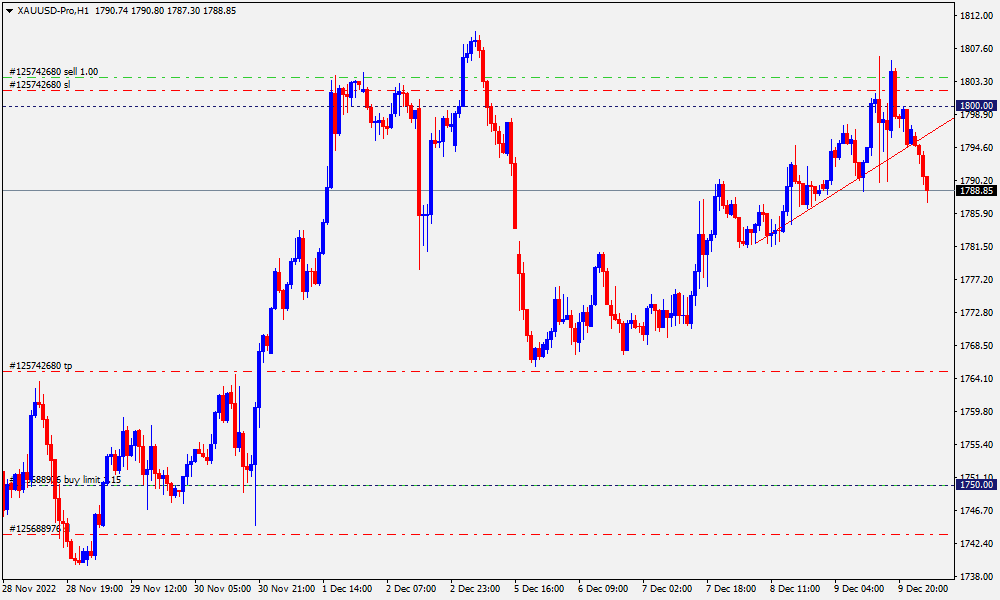Screen dimensions: 1000x600
Task: Click the 9 Dec 04:00 time label
Action: pos(860,589)
